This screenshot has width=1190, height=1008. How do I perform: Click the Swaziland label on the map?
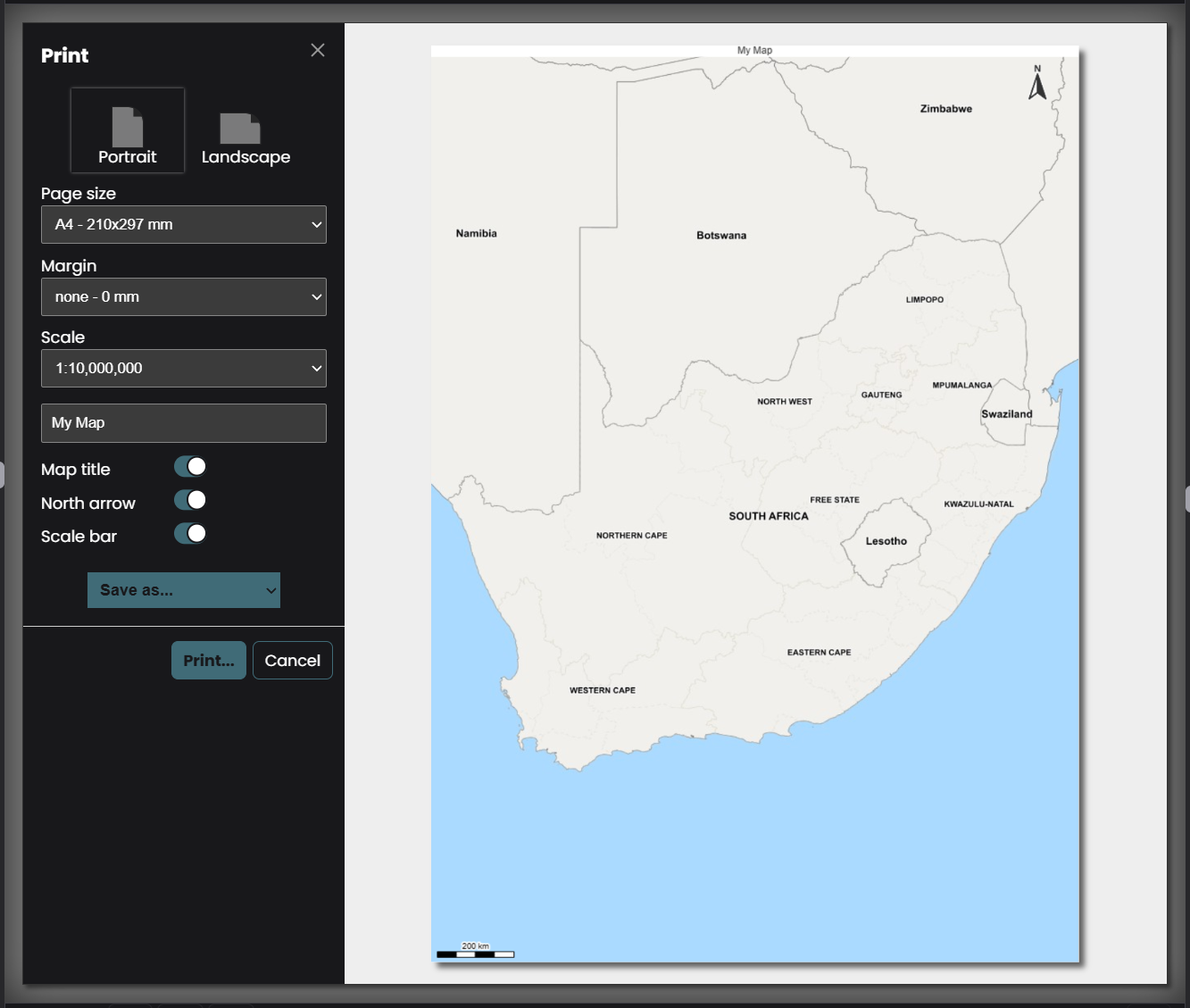coord(1007,414)
